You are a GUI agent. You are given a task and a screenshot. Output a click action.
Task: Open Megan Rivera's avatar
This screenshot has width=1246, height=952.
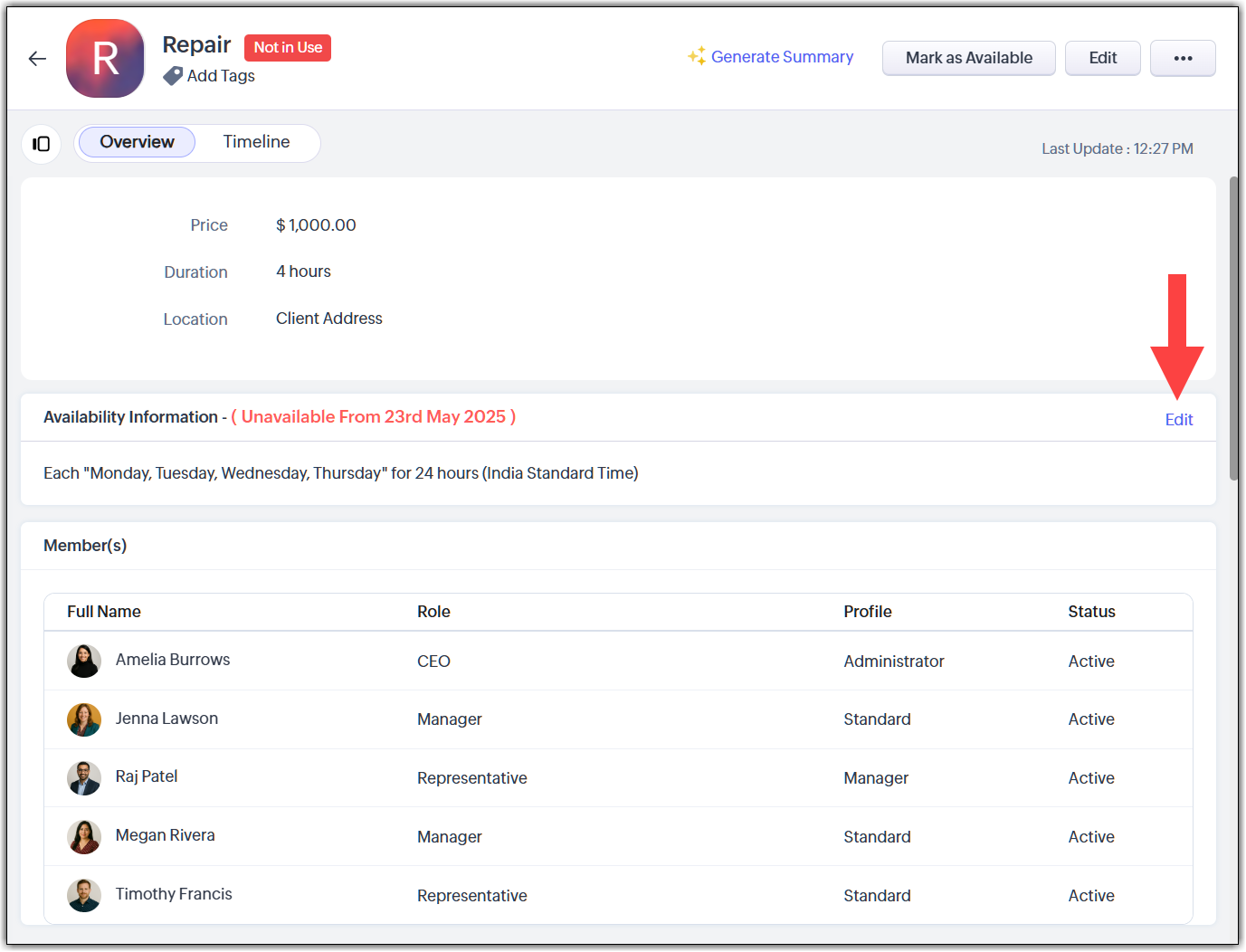pos(84,836)
